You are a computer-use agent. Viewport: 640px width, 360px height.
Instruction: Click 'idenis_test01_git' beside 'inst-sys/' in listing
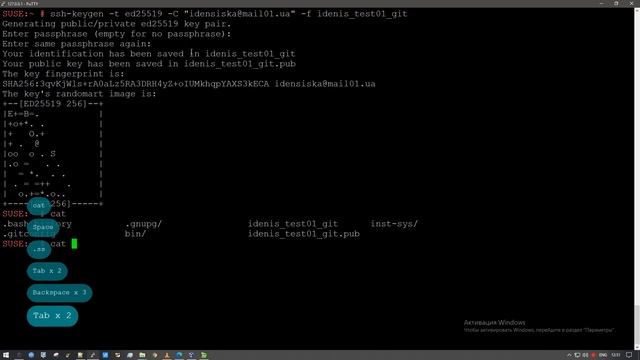tap(293, 224)
